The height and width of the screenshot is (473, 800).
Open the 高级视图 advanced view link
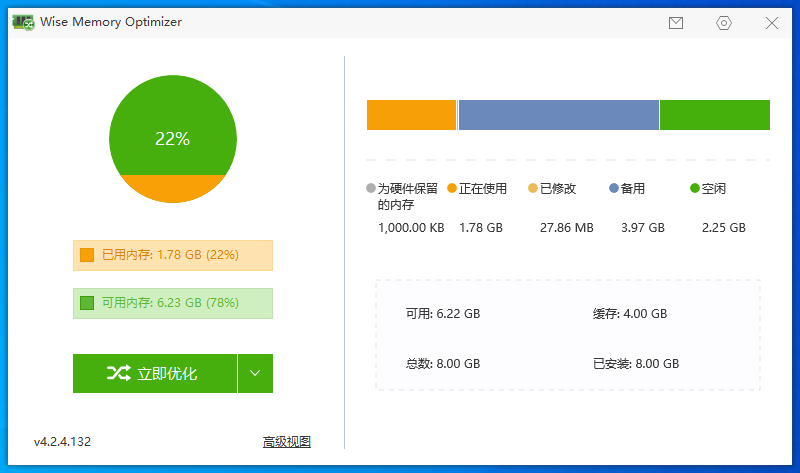click(x=287, y=441)
